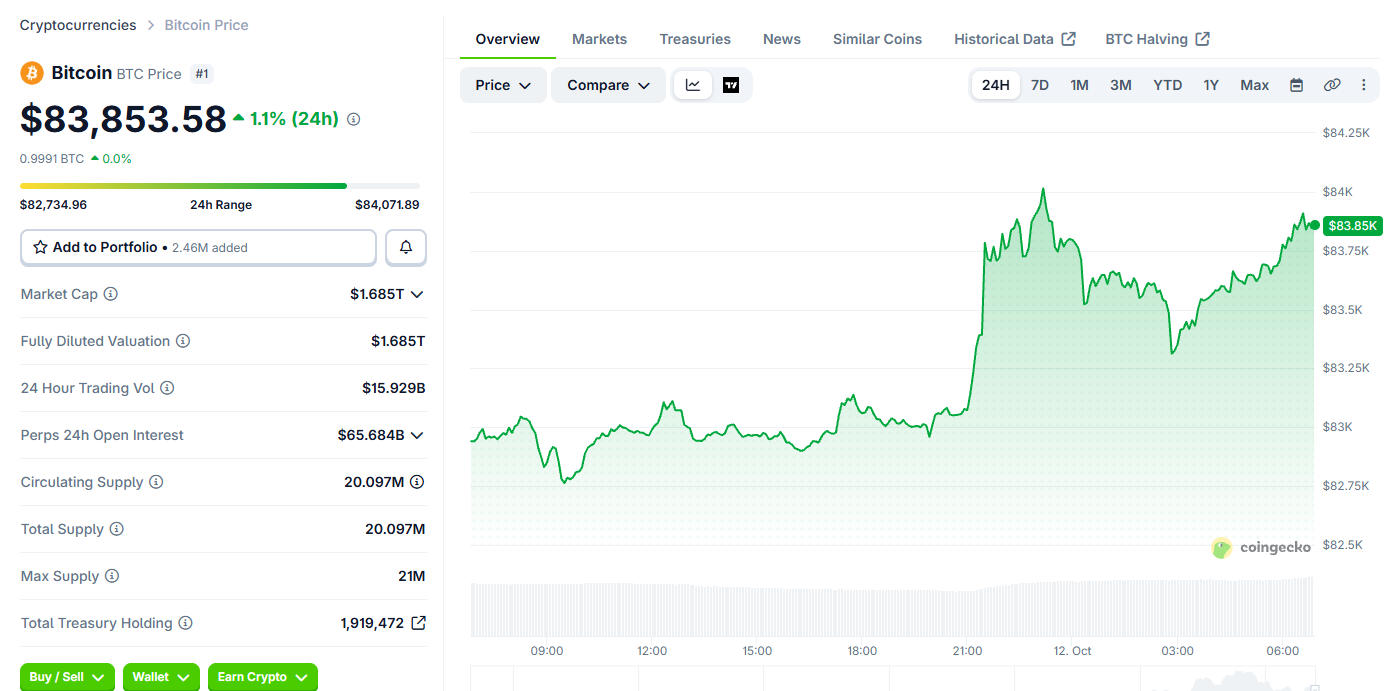Viewport: 1390px width, 691px height.
Task: Switch to the Markets tab
Action: pyautogui.click(x=599, y=39)
